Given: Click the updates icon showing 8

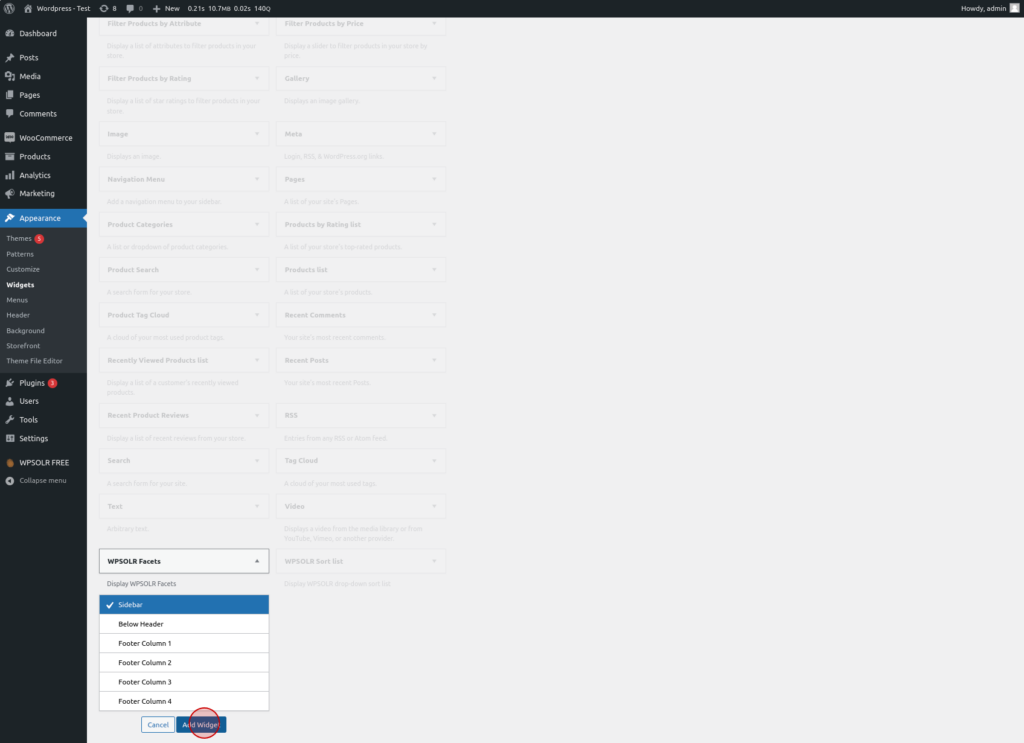Looking at the screenshot, I should [x=104, y=8].
